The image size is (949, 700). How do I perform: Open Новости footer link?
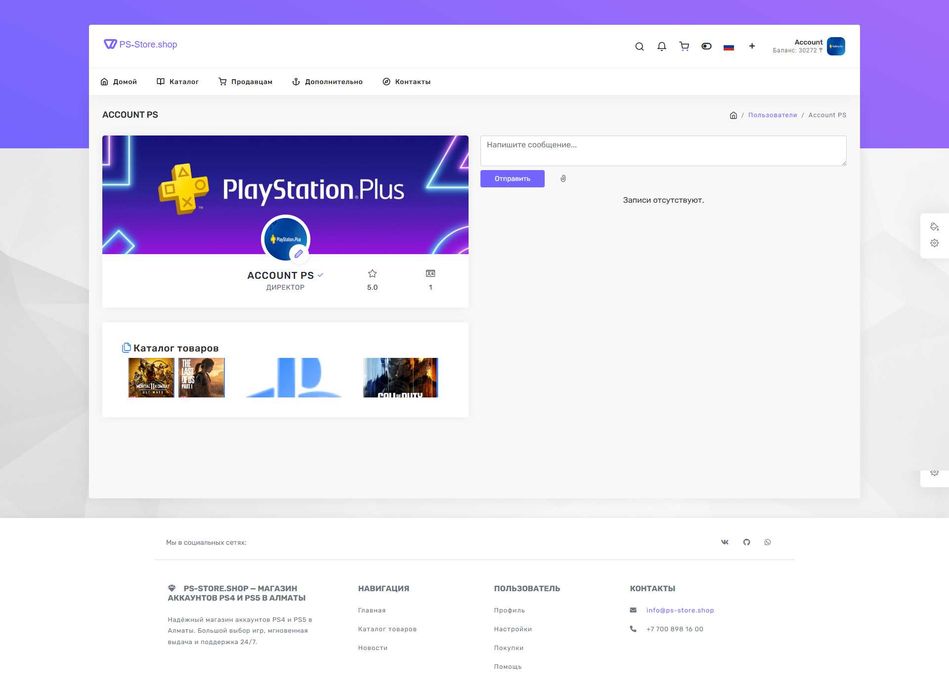(x=373, y=648)
